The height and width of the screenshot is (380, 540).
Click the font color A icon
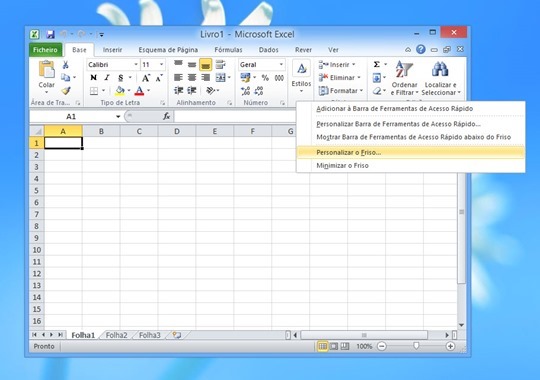coord(139,91)
